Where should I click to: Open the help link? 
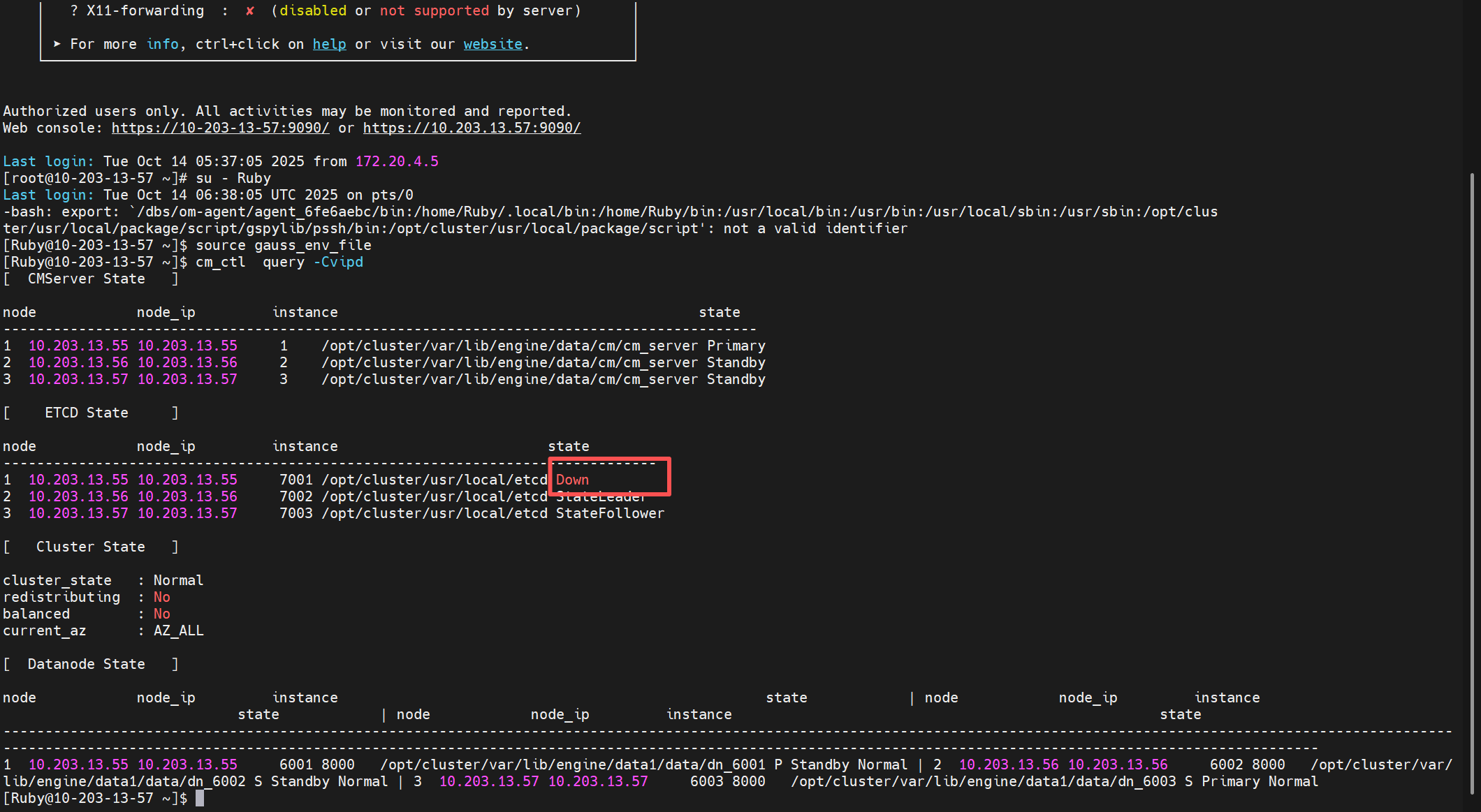[x=329, y=44]
